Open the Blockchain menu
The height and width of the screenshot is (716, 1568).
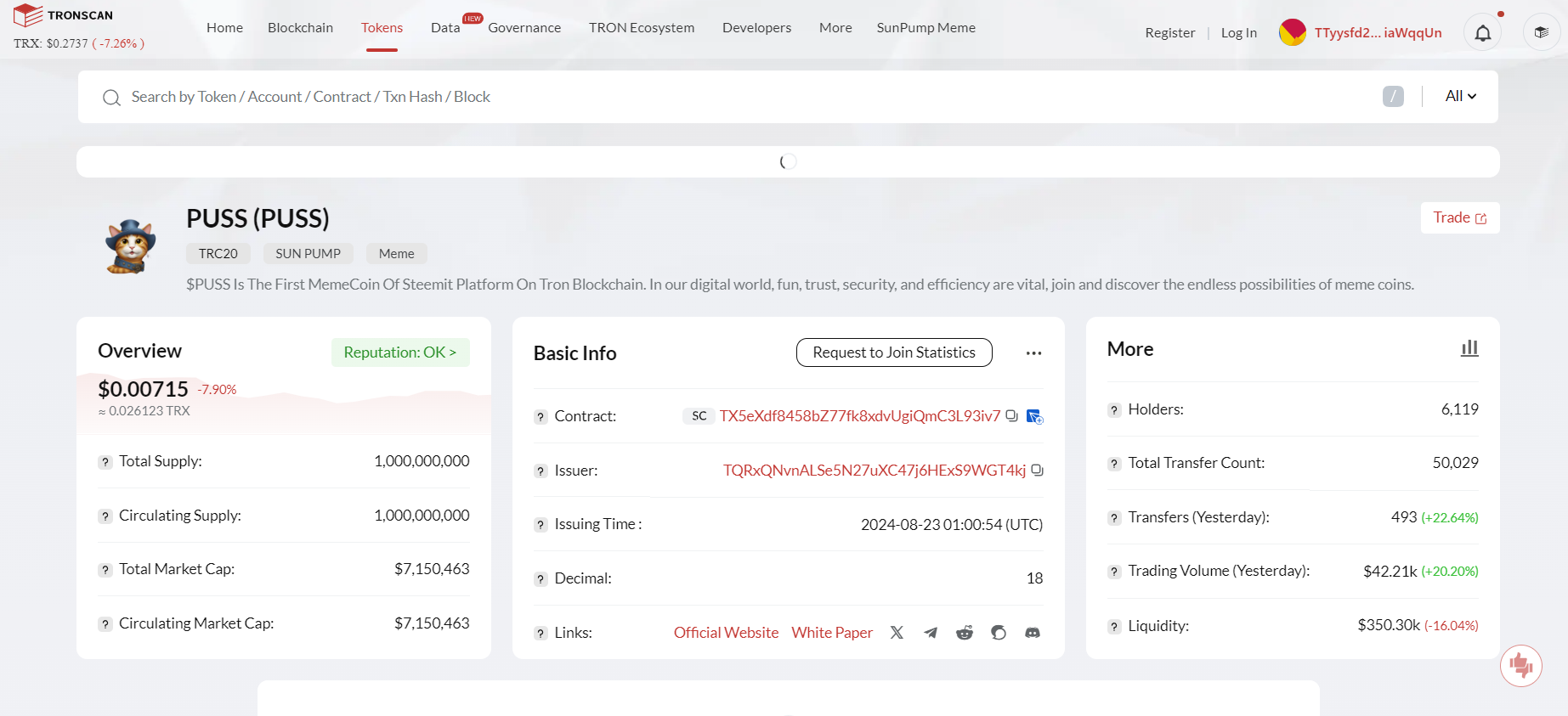(300, 28)
